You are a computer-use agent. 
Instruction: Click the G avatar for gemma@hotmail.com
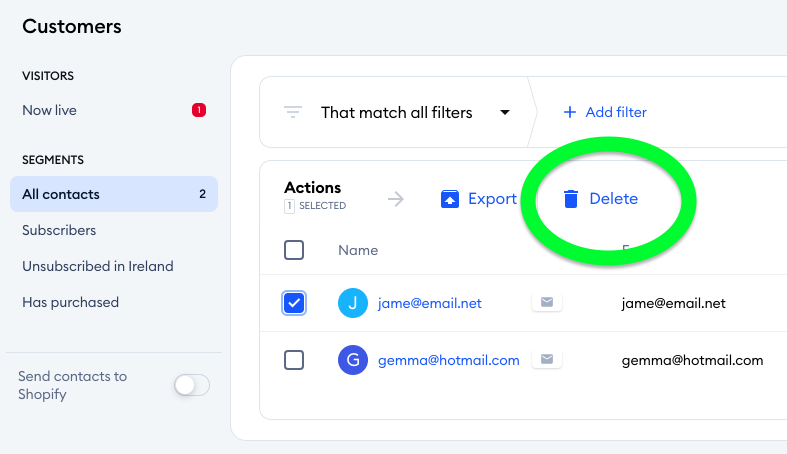pos(353,360)
